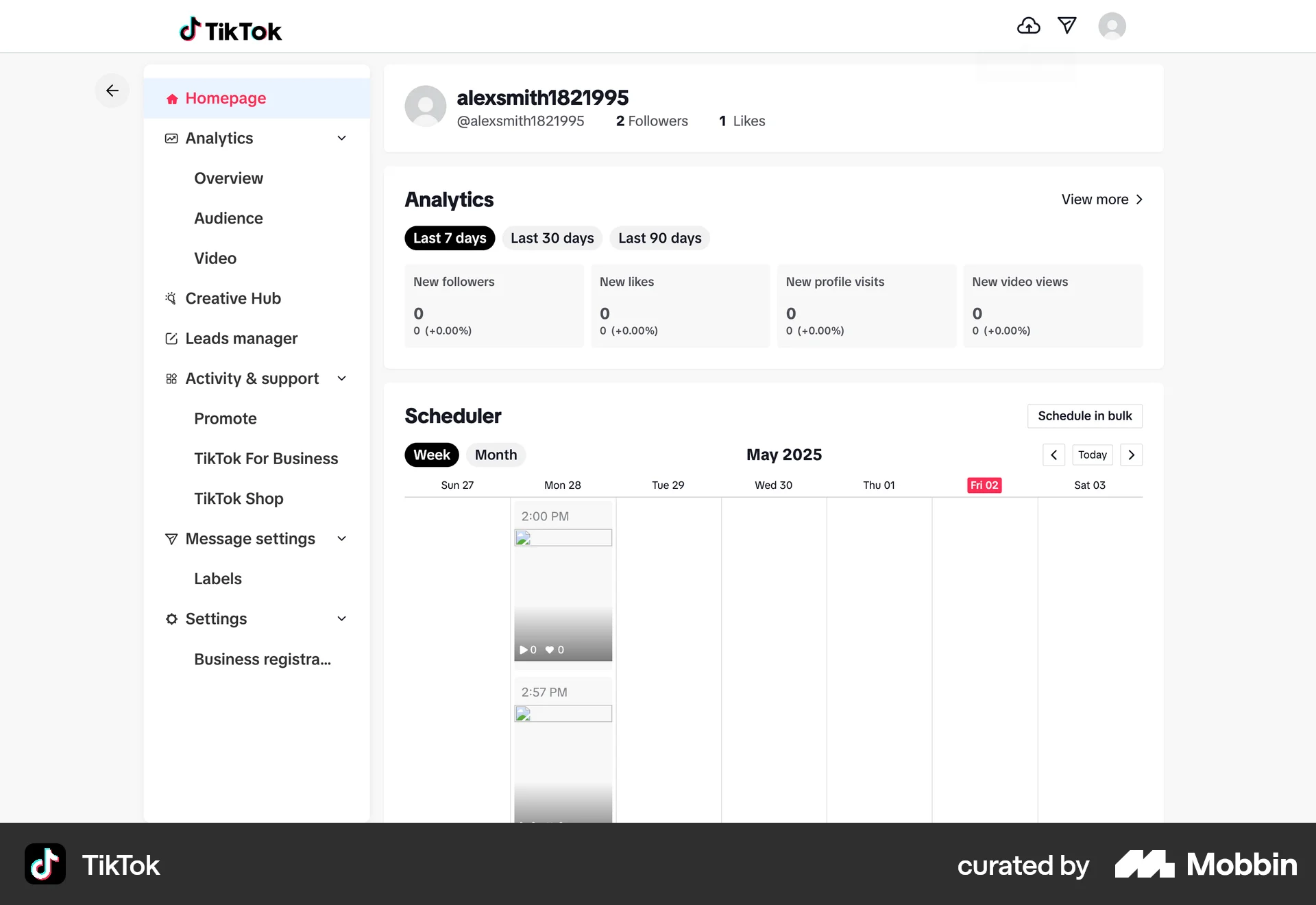Open the Audience analytics page
The width and height of the screenshot is (1316, 905).
pyautogui.click(x=228, y=218)
